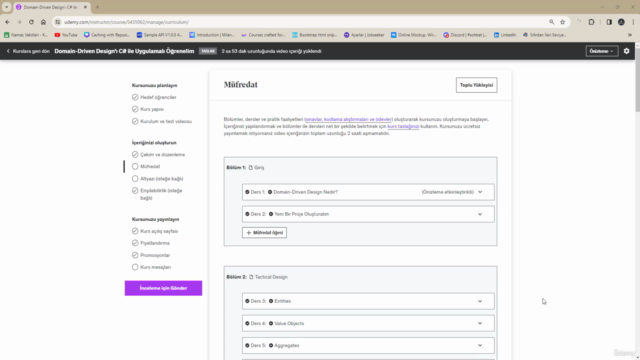Viewport: 640px width, 360px height.
Task: Open the Introduction | Milan... bookmark
Action: [212, 35]
